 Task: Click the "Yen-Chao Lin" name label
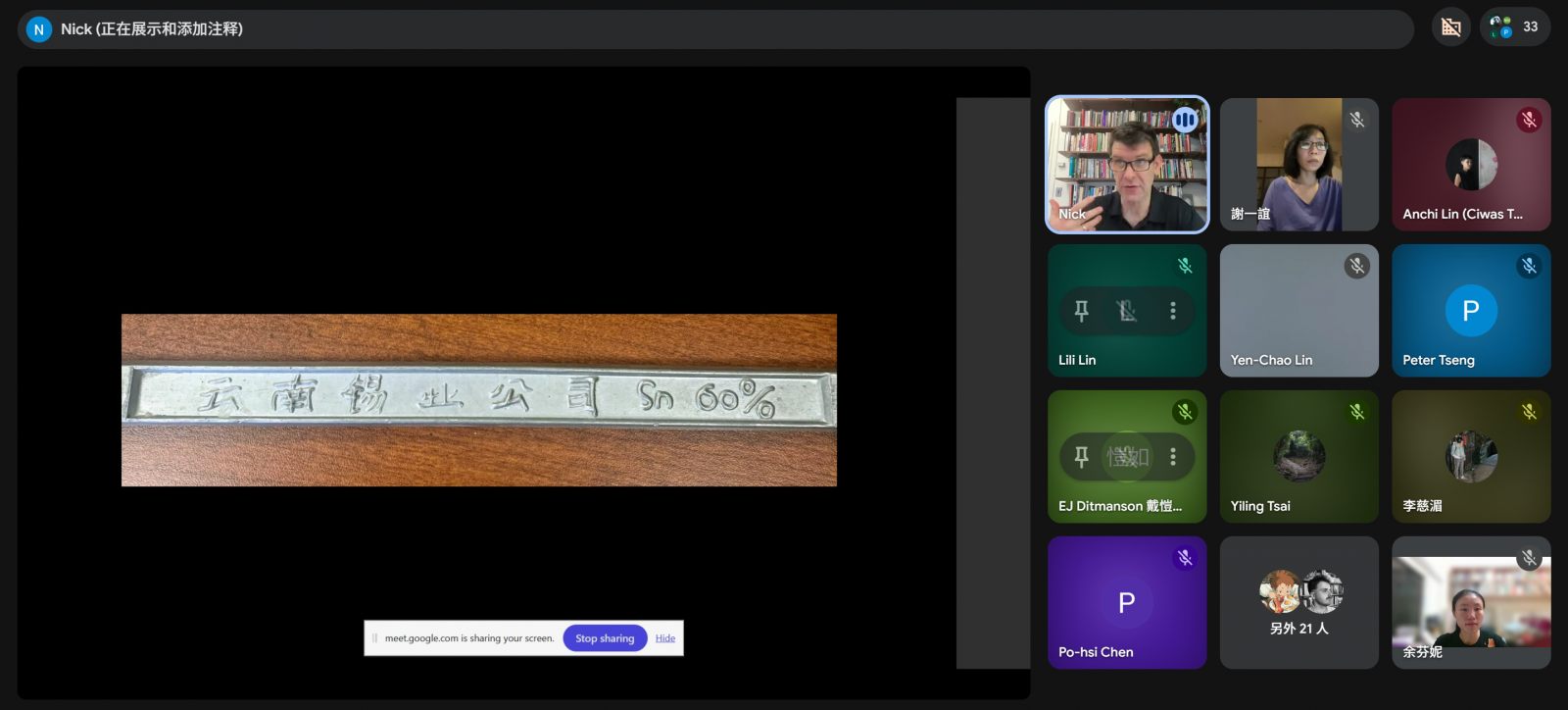1271,360
